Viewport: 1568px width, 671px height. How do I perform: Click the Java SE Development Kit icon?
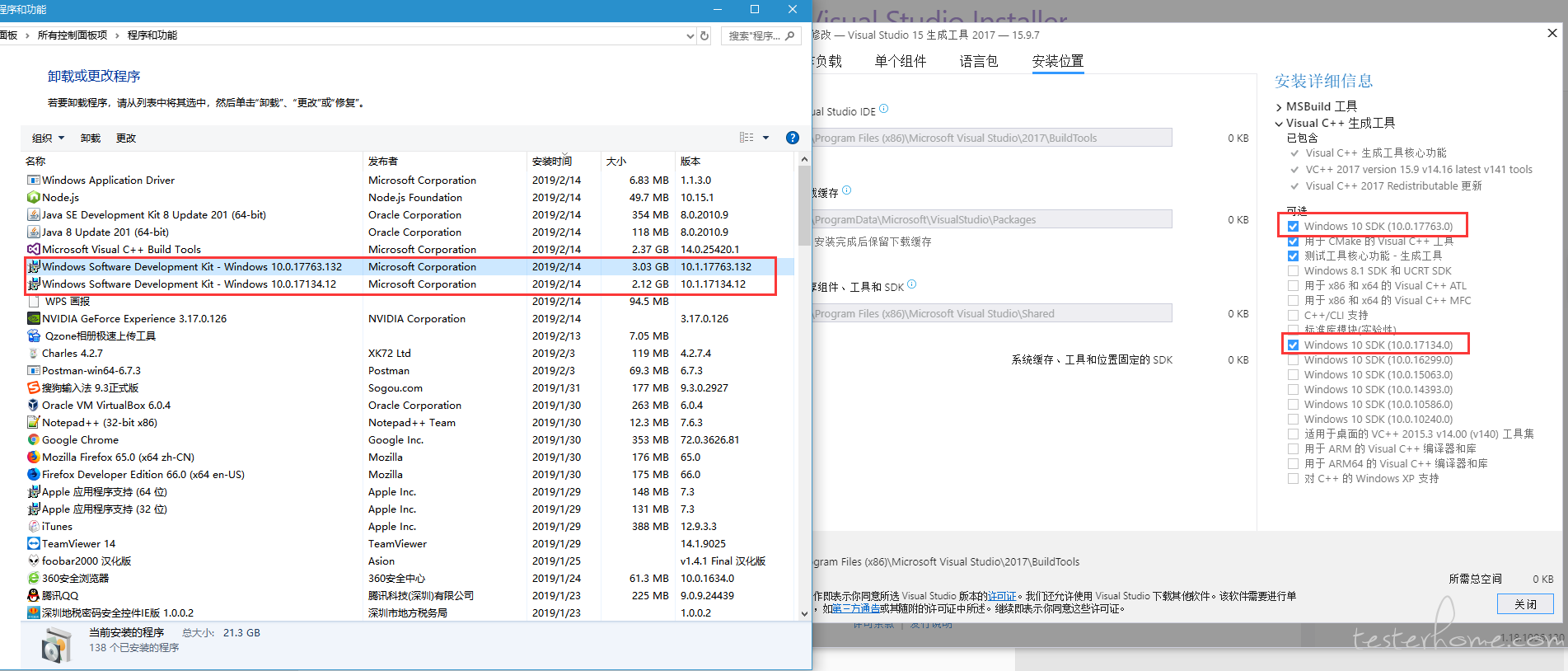coord(34,214)
